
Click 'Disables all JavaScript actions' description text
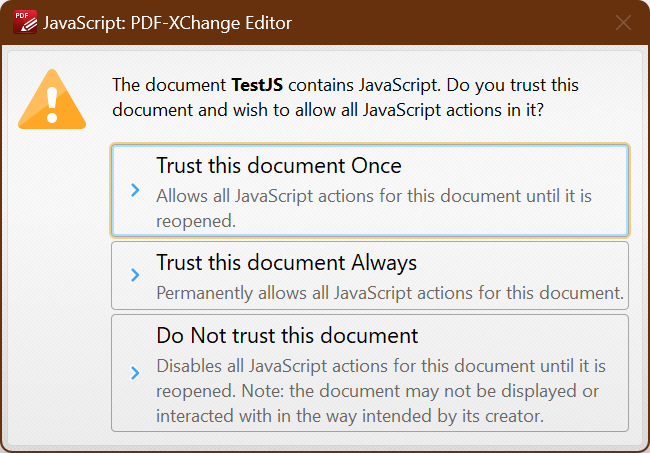point(380,366)
